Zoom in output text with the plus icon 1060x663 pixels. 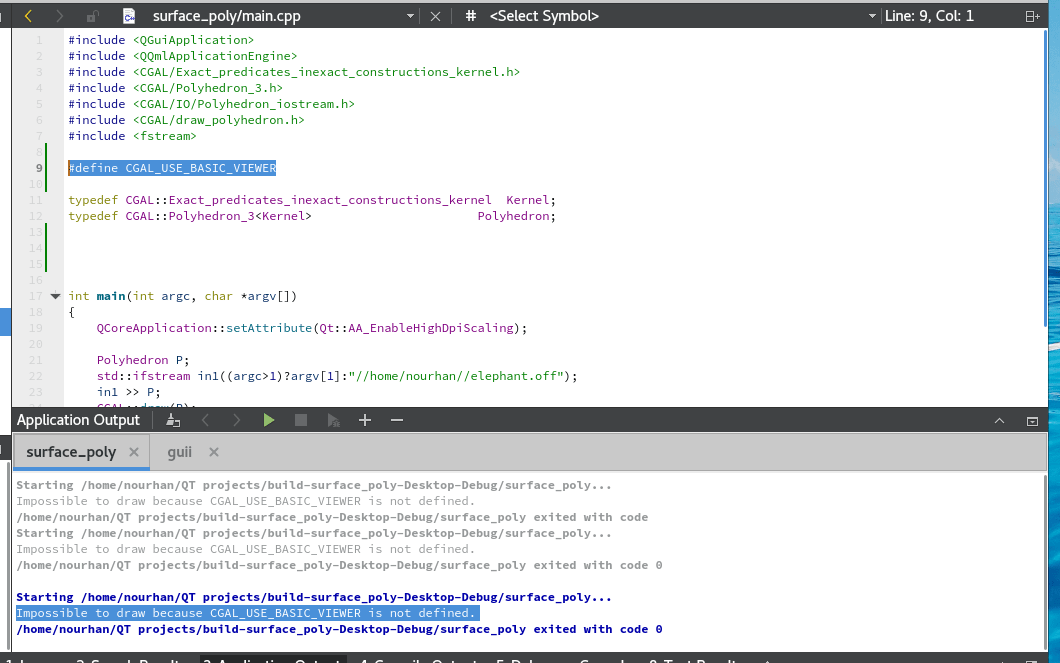point(365,420)
